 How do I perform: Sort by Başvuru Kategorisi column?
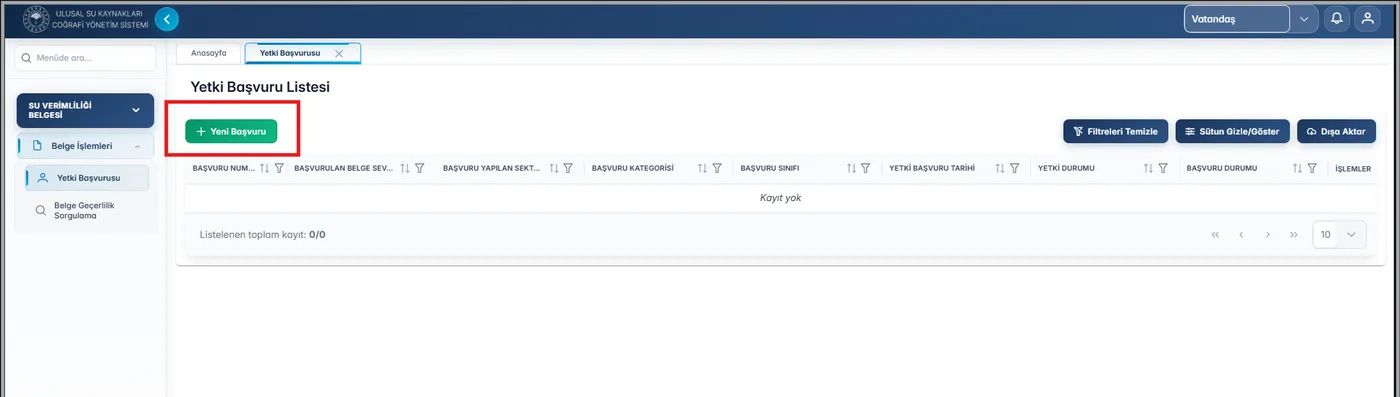pos(703,169)
